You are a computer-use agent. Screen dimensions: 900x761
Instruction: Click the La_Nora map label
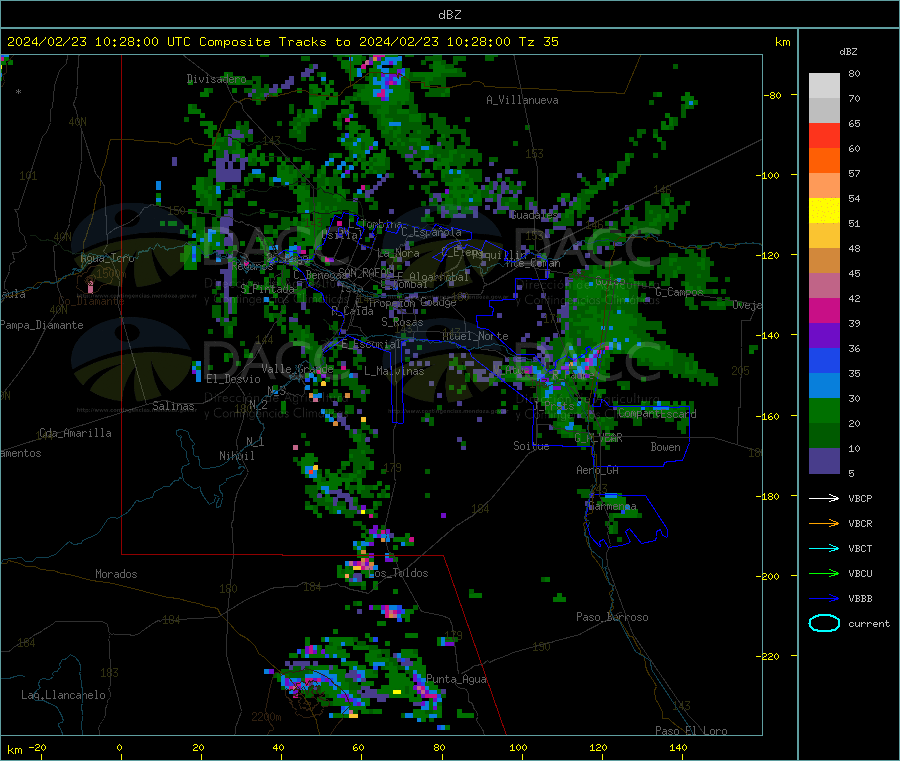tap(398, 253)
